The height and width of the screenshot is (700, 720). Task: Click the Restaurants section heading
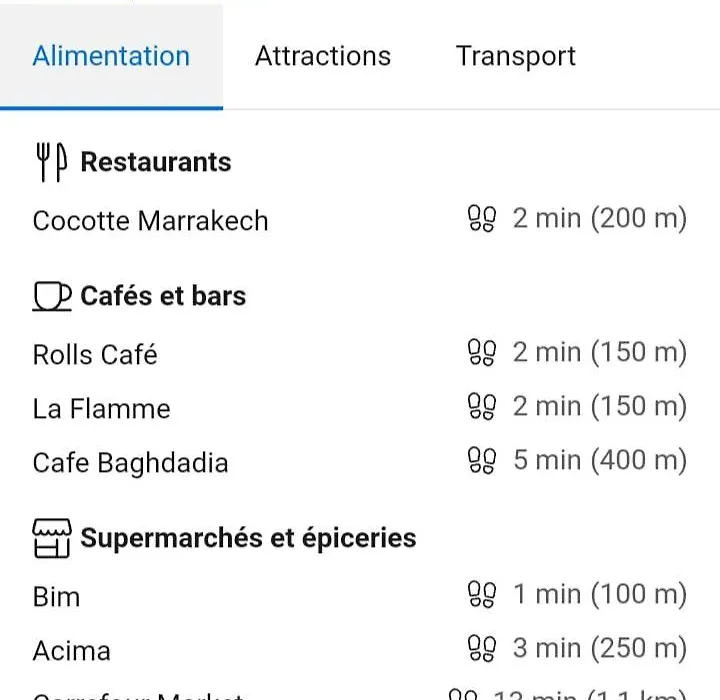[156, 162]
